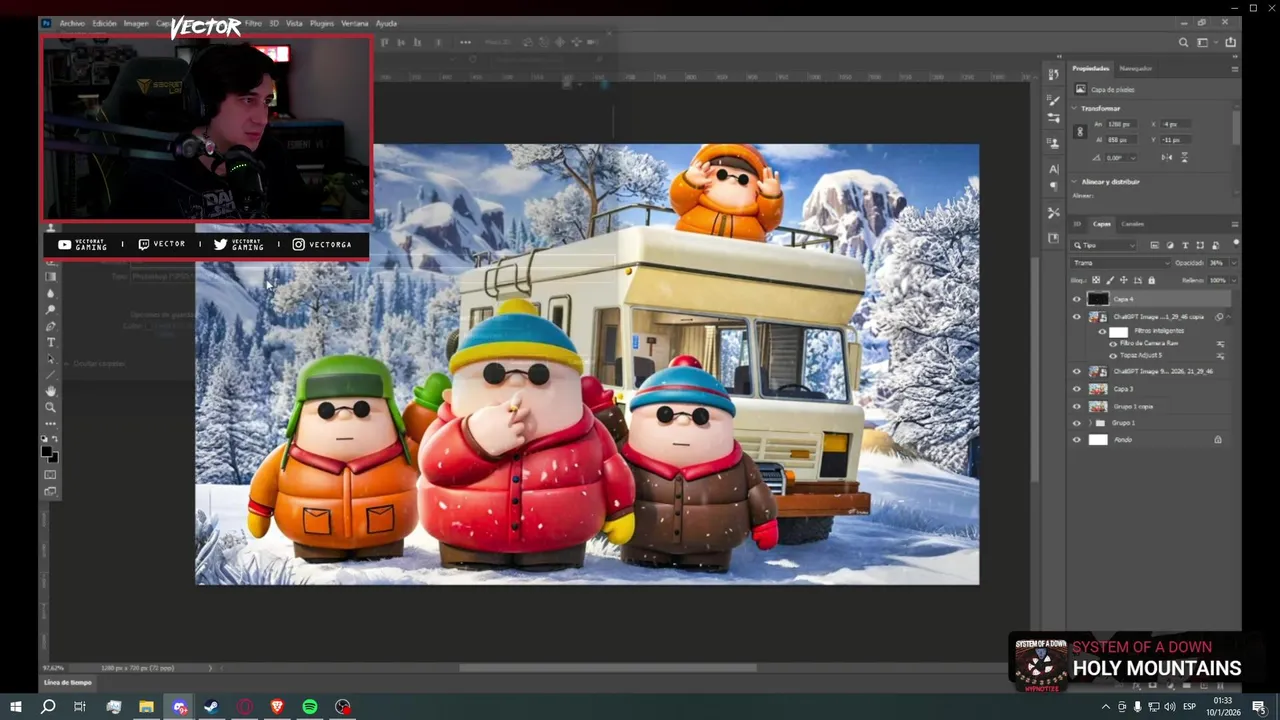
Task: Open the Línea de tiempo panel tab
Action: [67, 682]
